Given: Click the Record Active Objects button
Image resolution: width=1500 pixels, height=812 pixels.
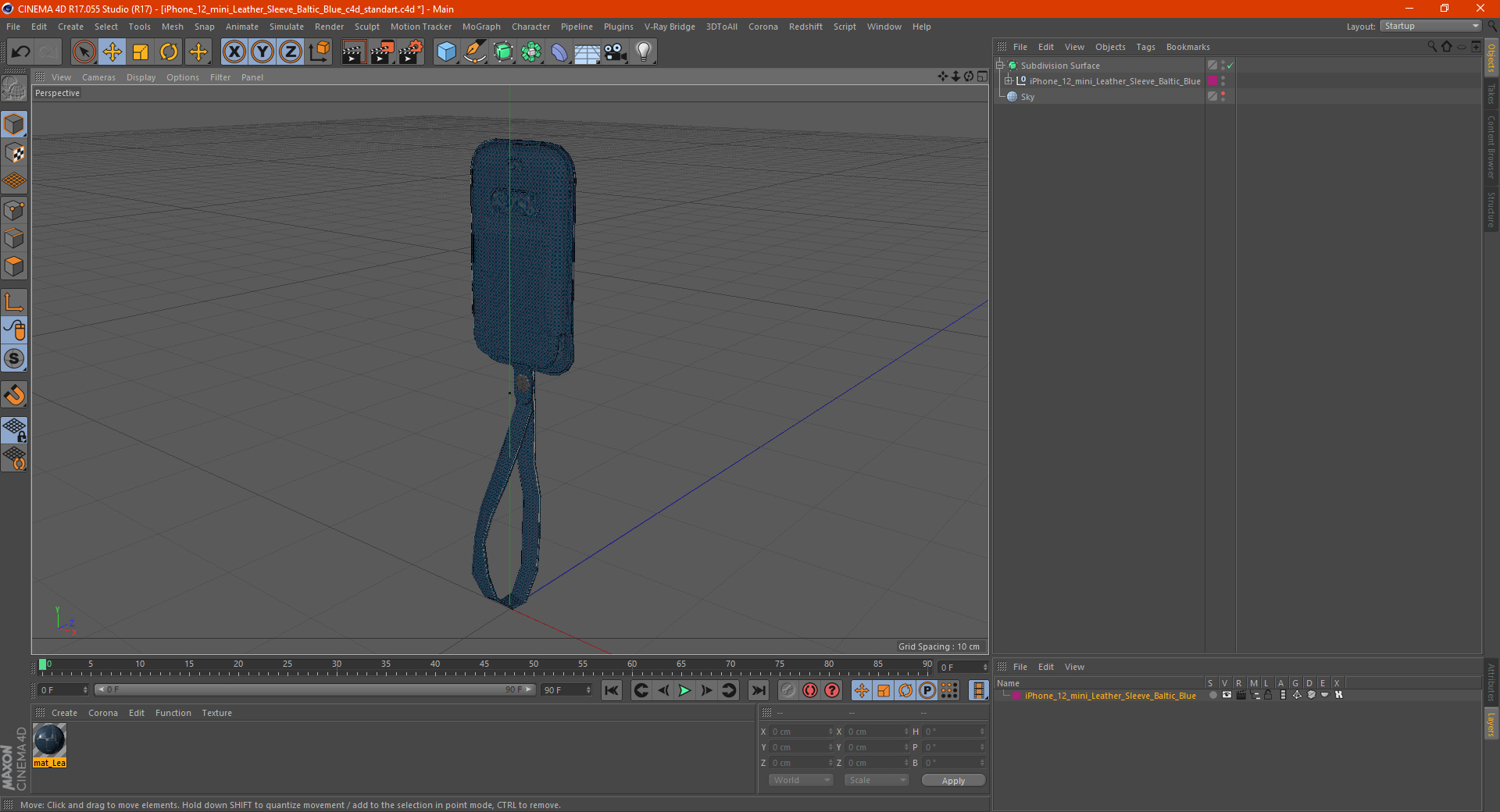Looking at the screenshot, I should (788, 690).
